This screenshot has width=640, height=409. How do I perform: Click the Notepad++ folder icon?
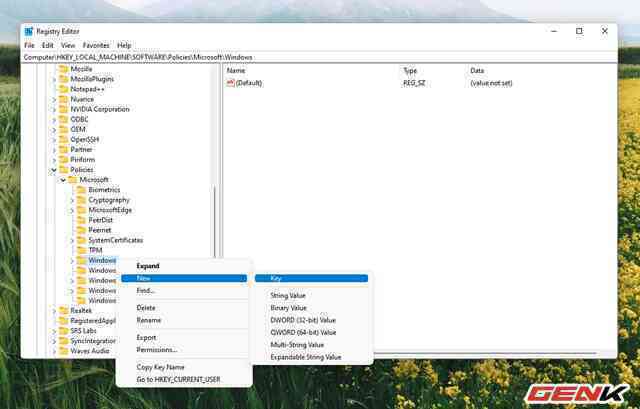64,89
